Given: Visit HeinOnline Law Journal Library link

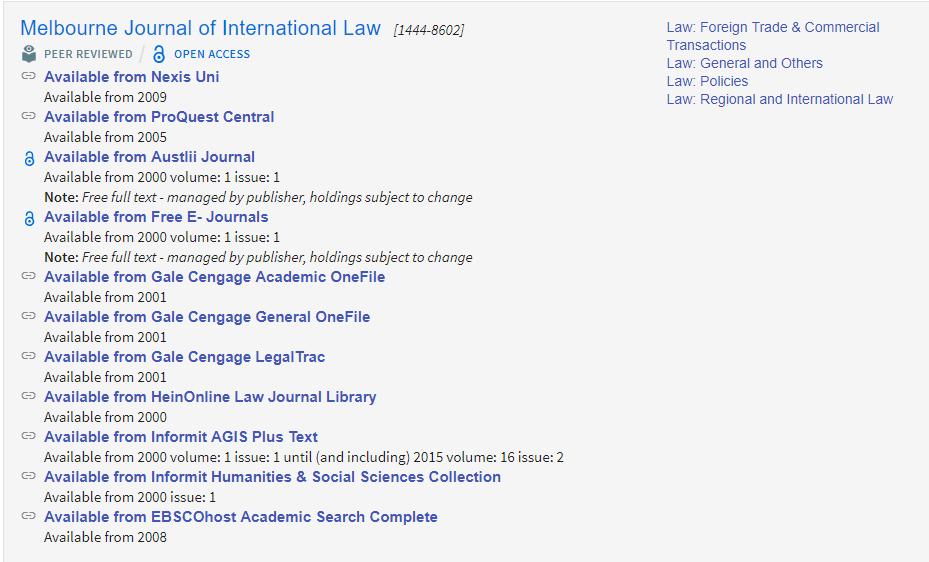Looking at the screenshot, I should pyautogui.click(x=210, y=397).
